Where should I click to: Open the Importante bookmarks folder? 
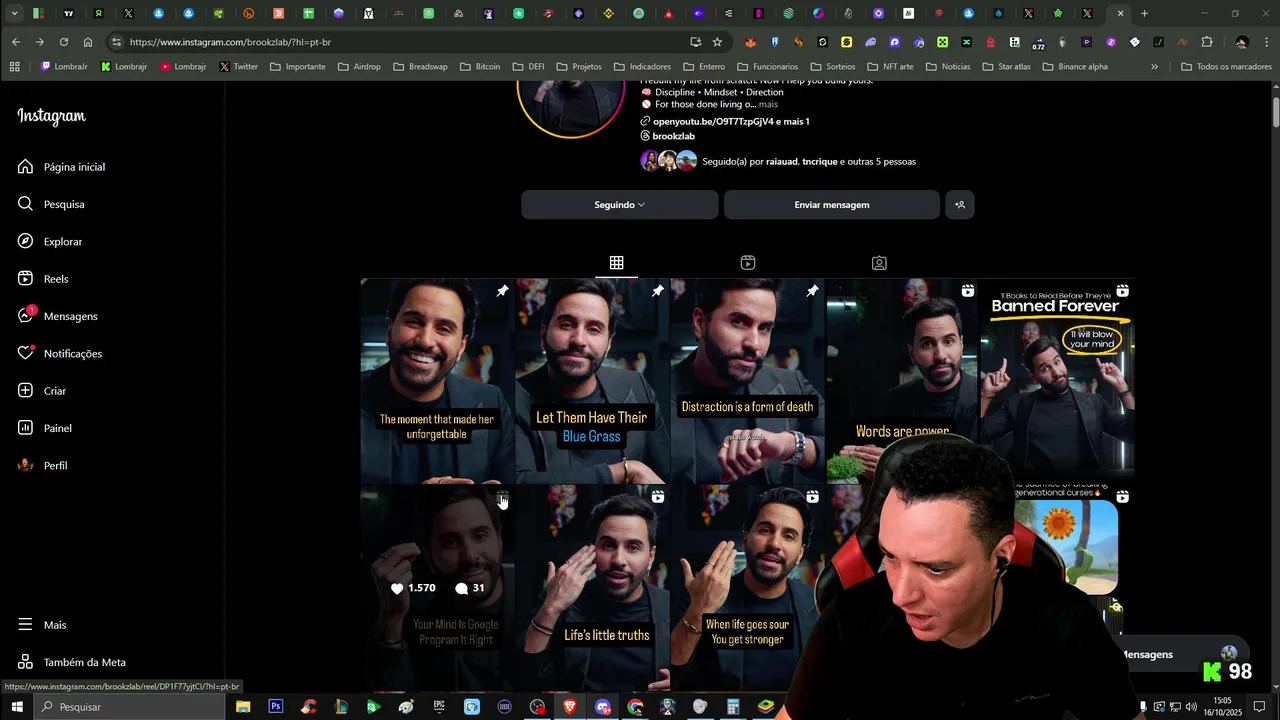pyautogui.click(x=297, y=67)
